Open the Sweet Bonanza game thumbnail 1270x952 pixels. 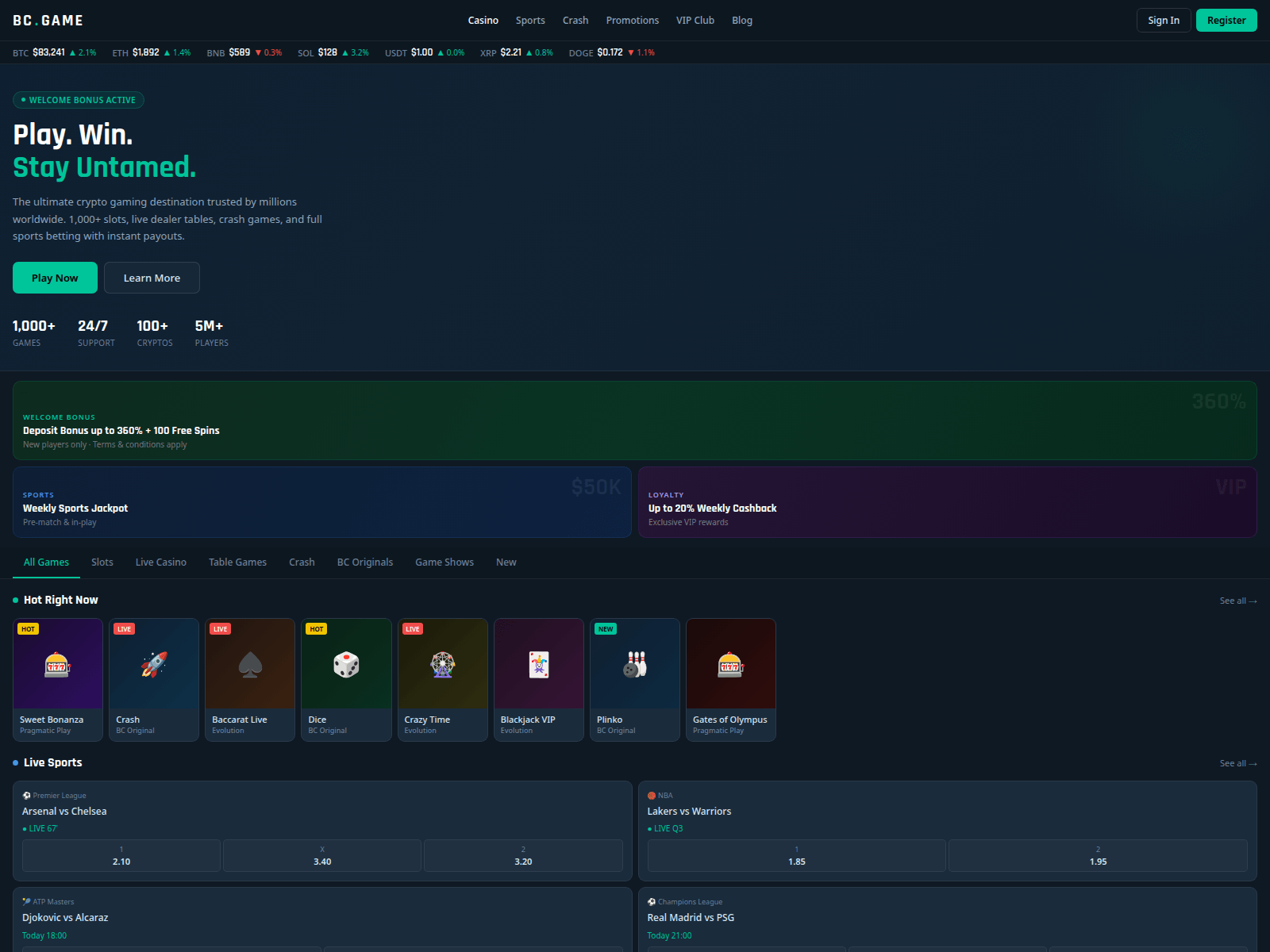tap(58, 679)
